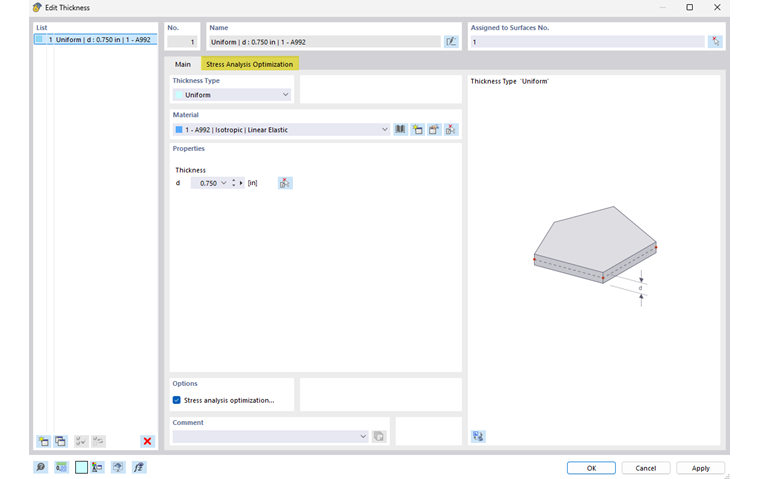The height and width of the screenshot is (479, 760).
Task: Click the comment library icon
Action: pyautogui.click(x=379, y=436)
